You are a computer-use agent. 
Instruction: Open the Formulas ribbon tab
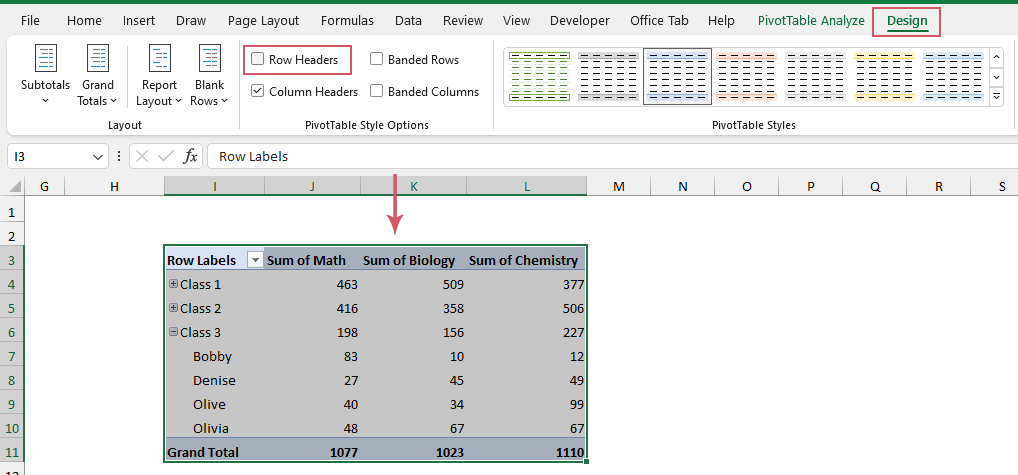pyautogui.click(x=347, y=20)
